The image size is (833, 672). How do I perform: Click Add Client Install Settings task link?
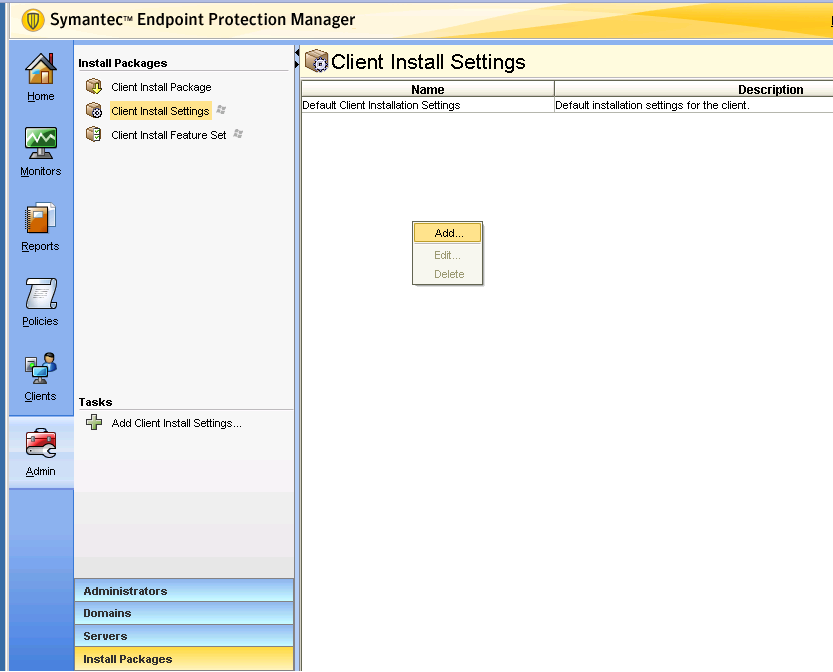pyautogui.click(x=176, y=423)
